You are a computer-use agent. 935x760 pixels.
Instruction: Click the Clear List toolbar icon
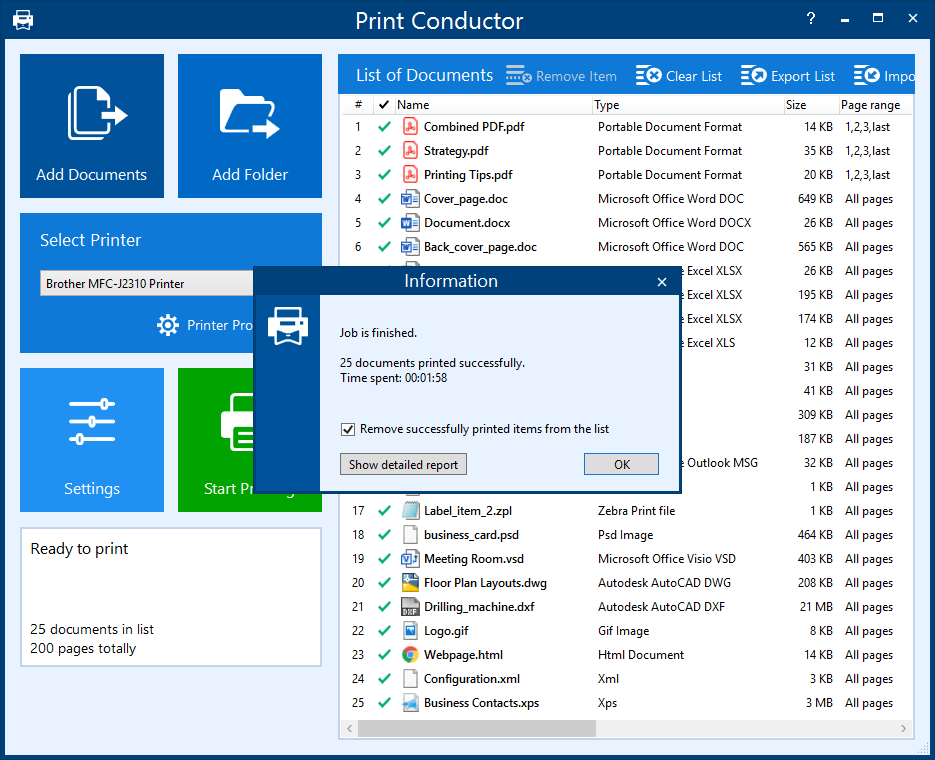(648, 76)
